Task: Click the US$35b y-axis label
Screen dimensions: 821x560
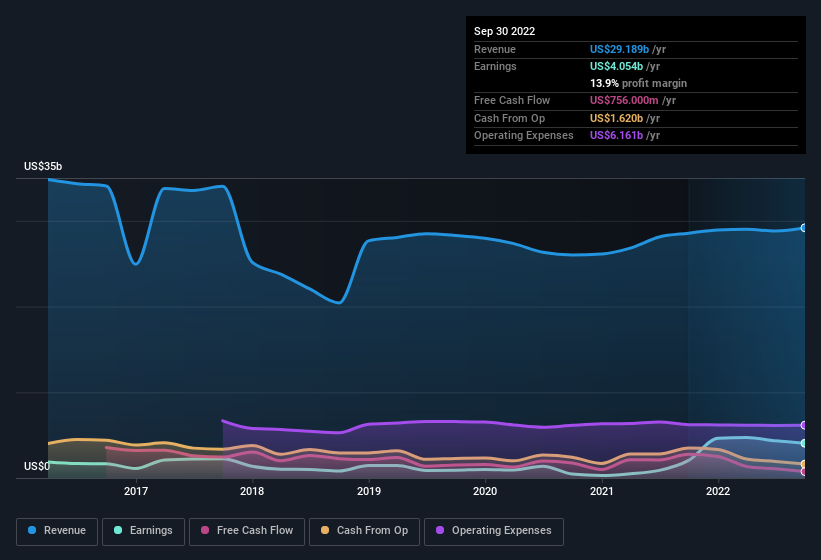Action: tap(43, 166)
